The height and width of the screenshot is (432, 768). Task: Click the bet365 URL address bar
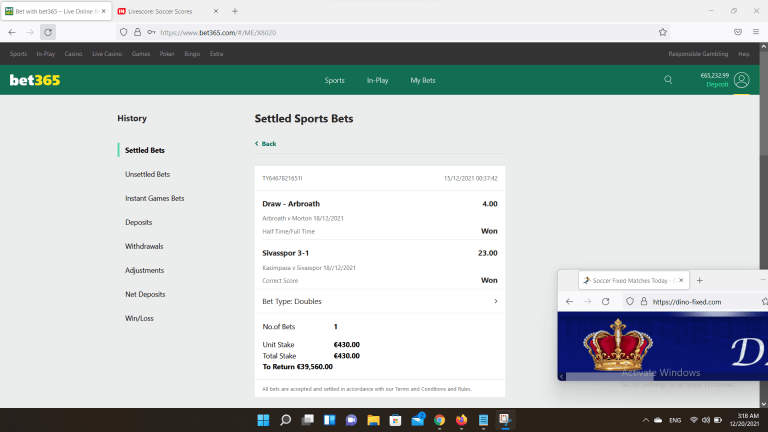[x=400, y=32]
